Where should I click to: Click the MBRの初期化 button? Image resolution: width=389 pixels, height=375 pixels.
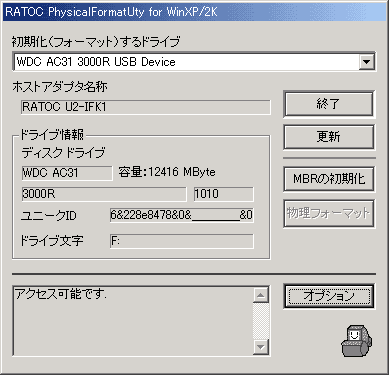pos(329,179)
